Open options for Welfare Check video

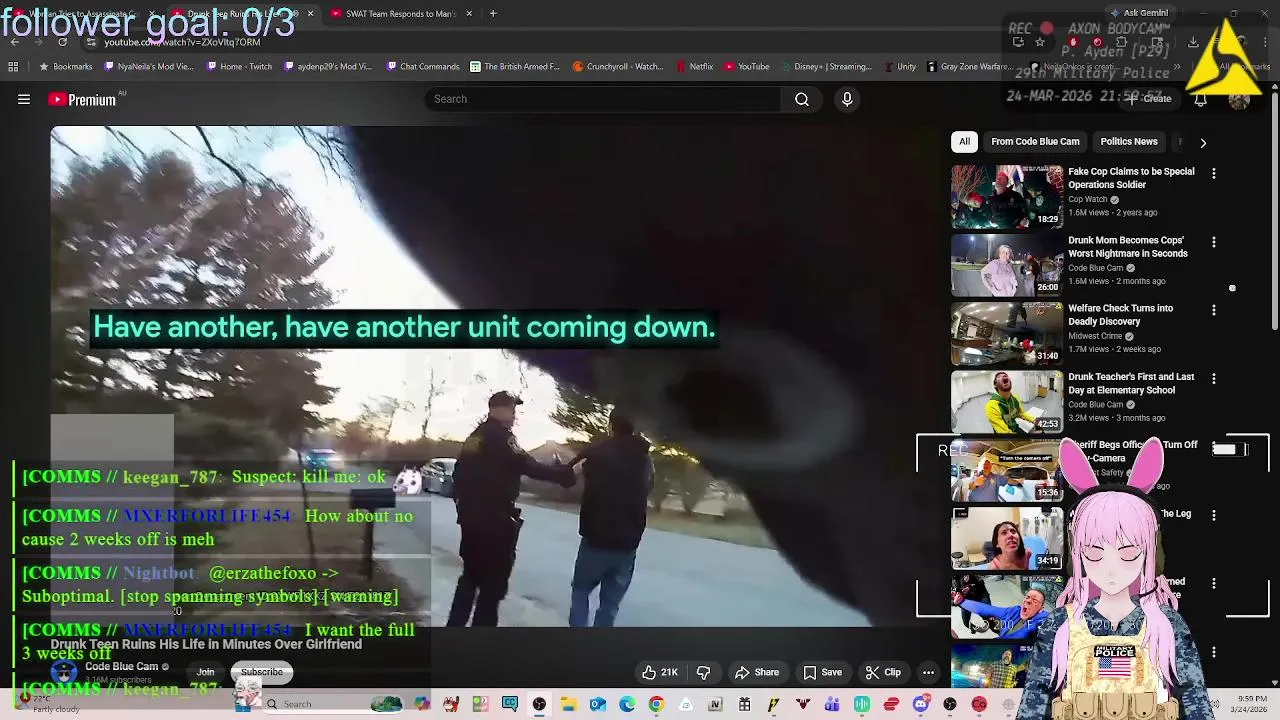point(1214,310)
